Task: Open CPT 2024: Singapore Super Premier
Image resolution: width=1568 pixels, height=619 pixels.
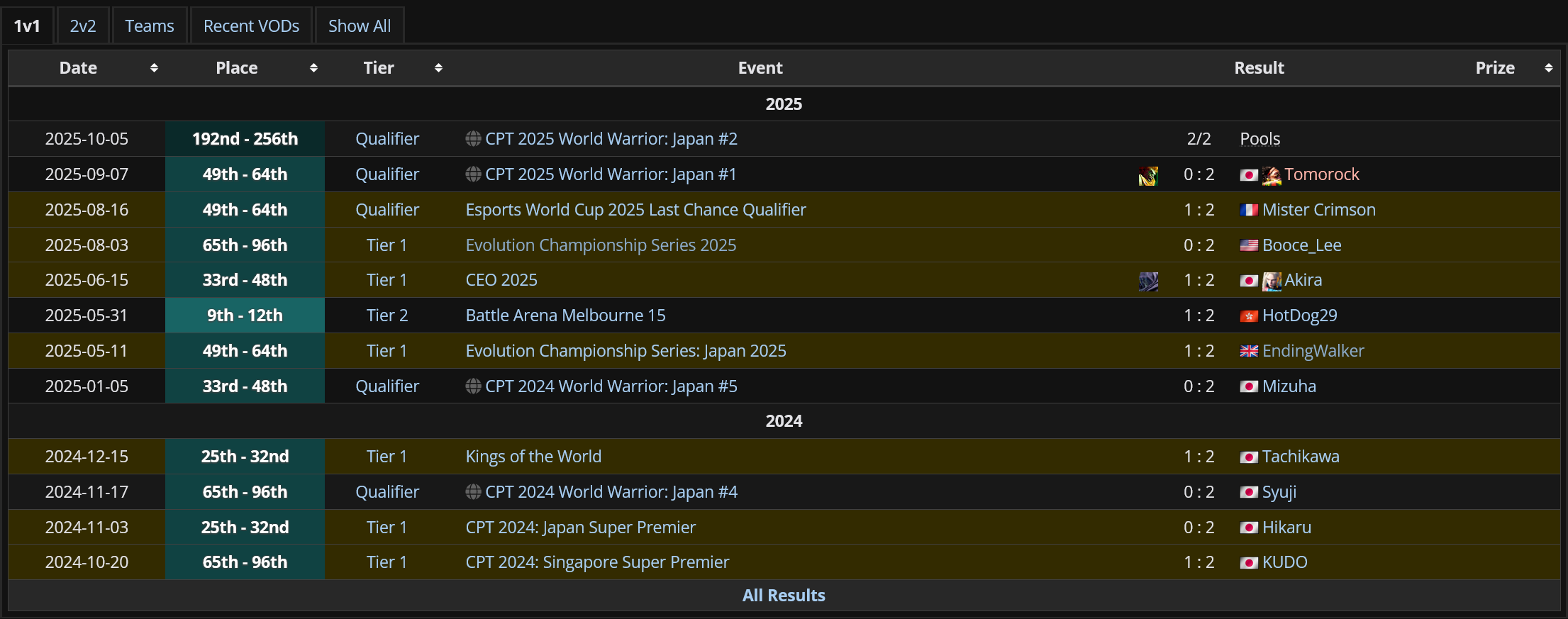Action: pyautogui.click(x=597, y=562)
